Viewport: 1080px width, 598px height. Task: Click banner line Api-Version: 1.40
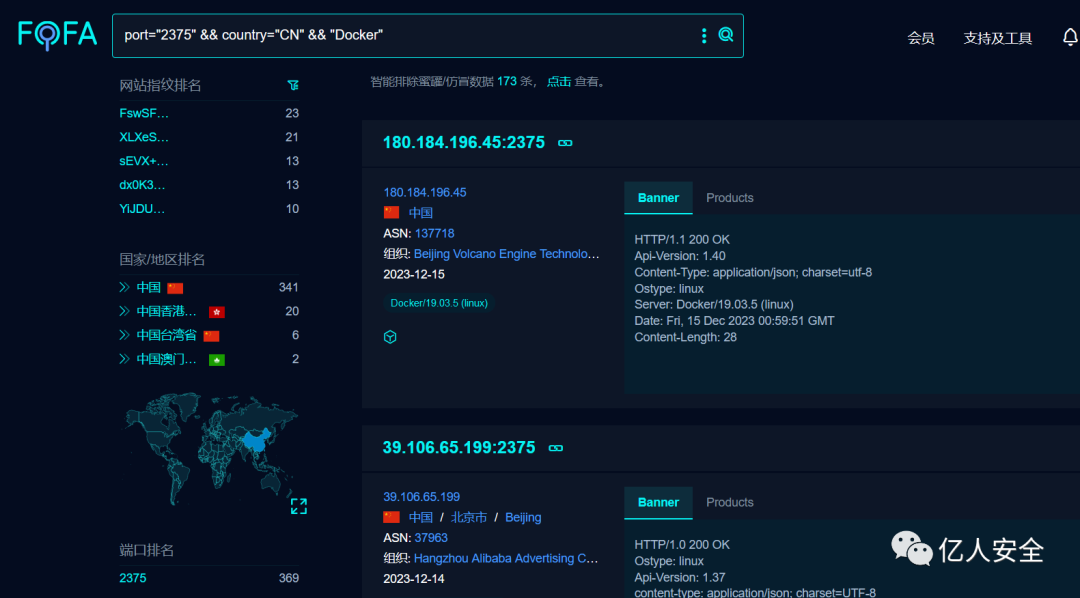(x=680, y=256)
